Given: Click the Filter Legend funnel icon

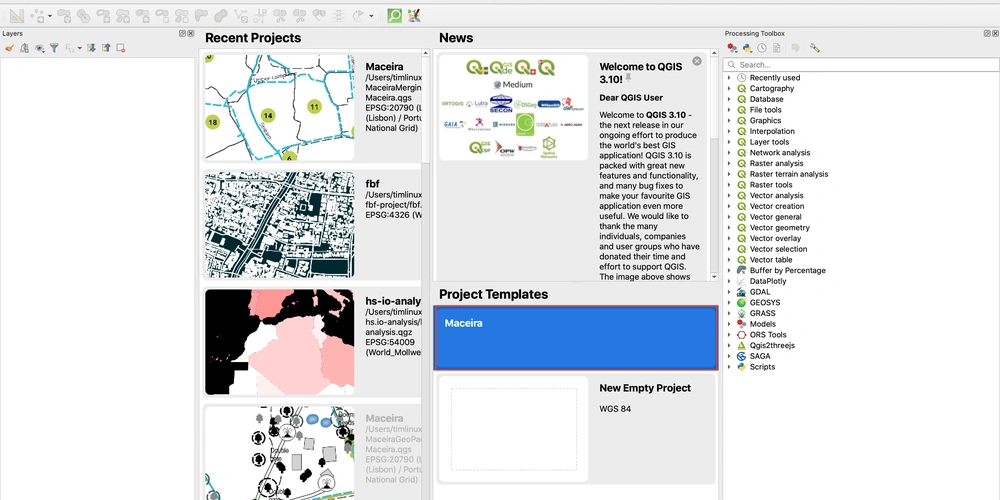Looking at the screenshot, I should point(54,48).
